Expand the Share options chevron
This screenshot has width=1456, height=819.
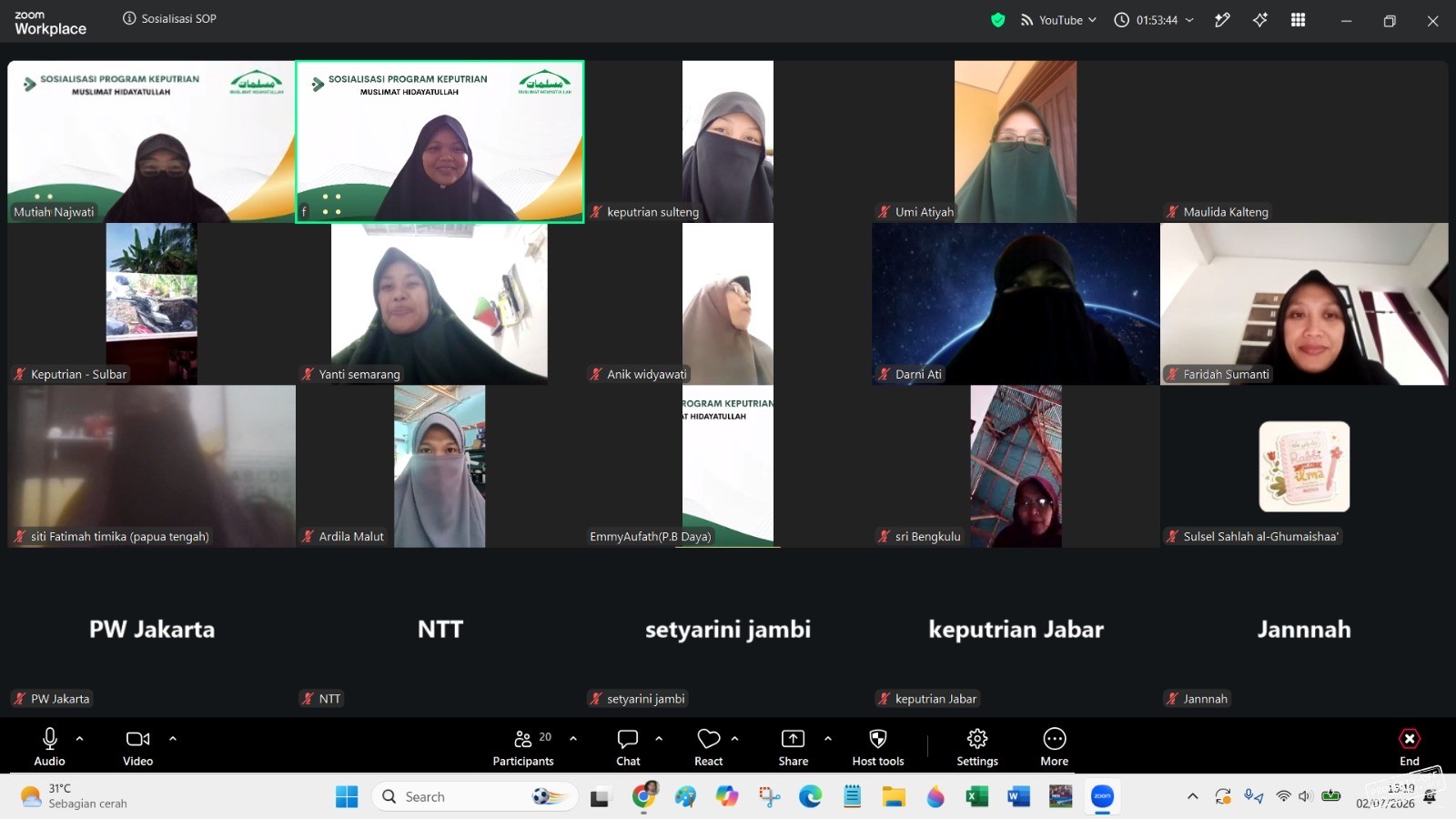pos(828,738)
